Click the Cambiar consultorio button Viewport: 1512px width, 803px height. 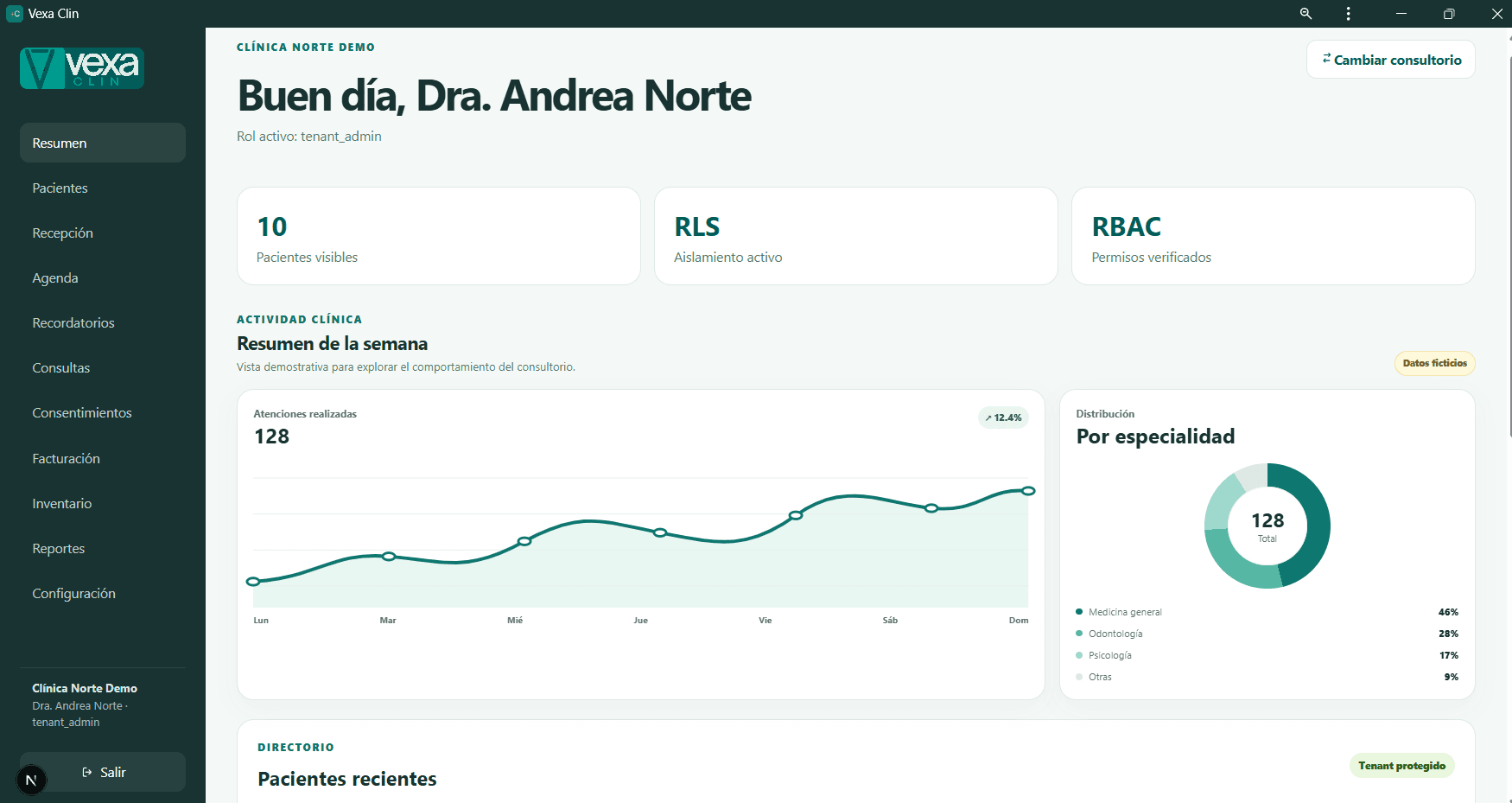(1391, 60)
